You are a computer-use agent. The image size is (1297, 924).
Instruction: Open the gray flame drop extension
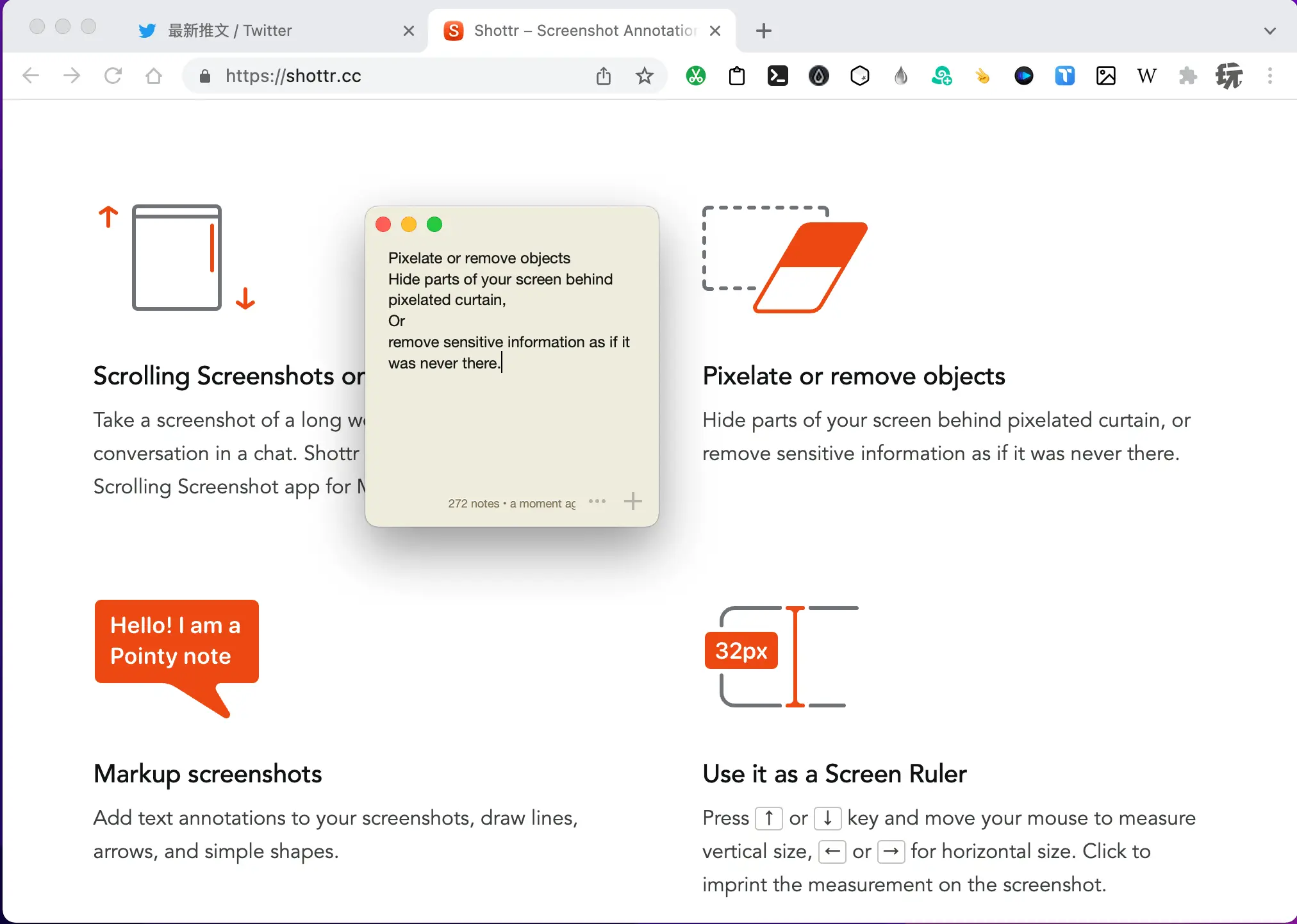pyautogui.click(x=901, y=76)
